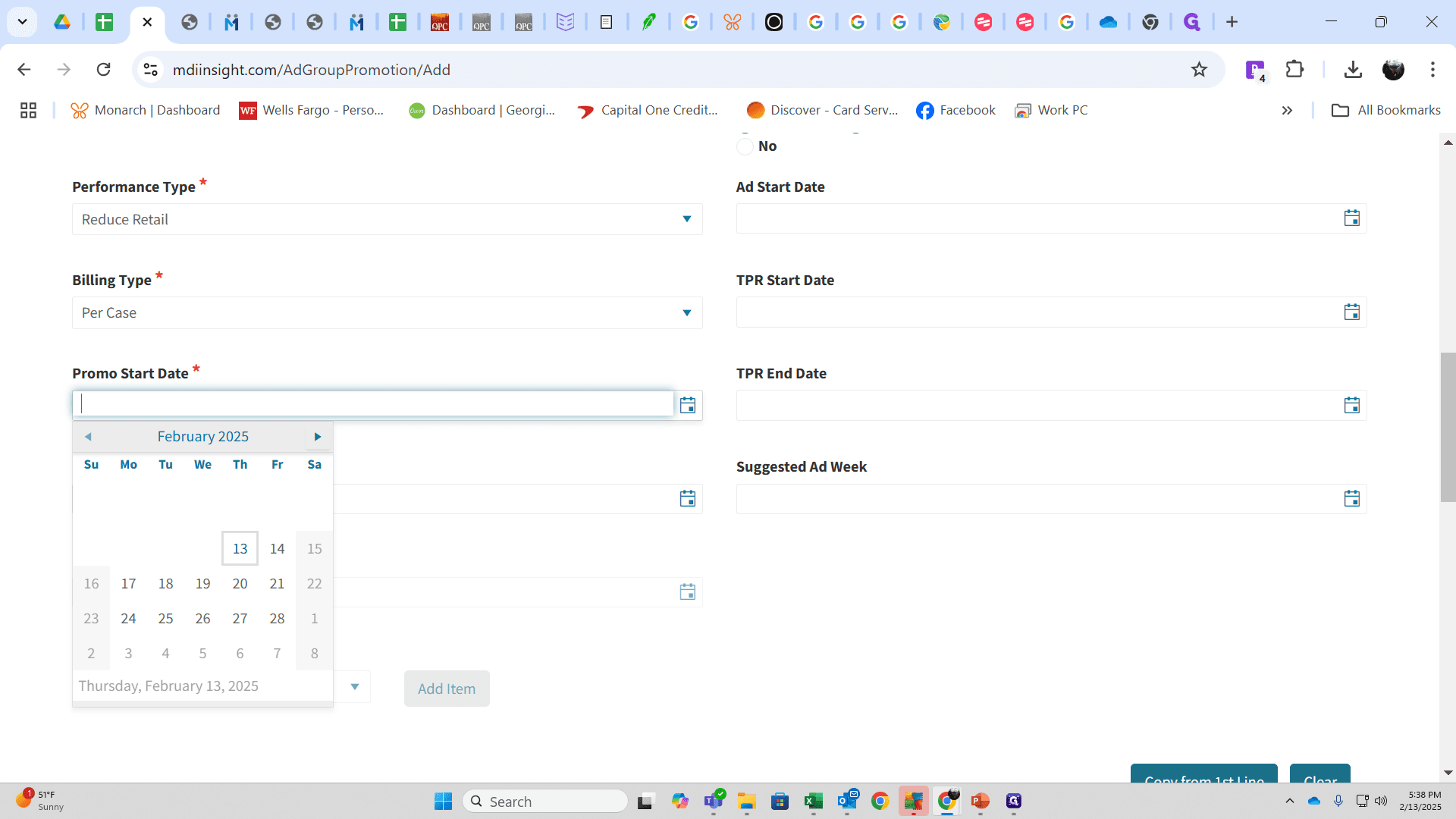Bookmark this page with the star icon

pos(1199,70)
